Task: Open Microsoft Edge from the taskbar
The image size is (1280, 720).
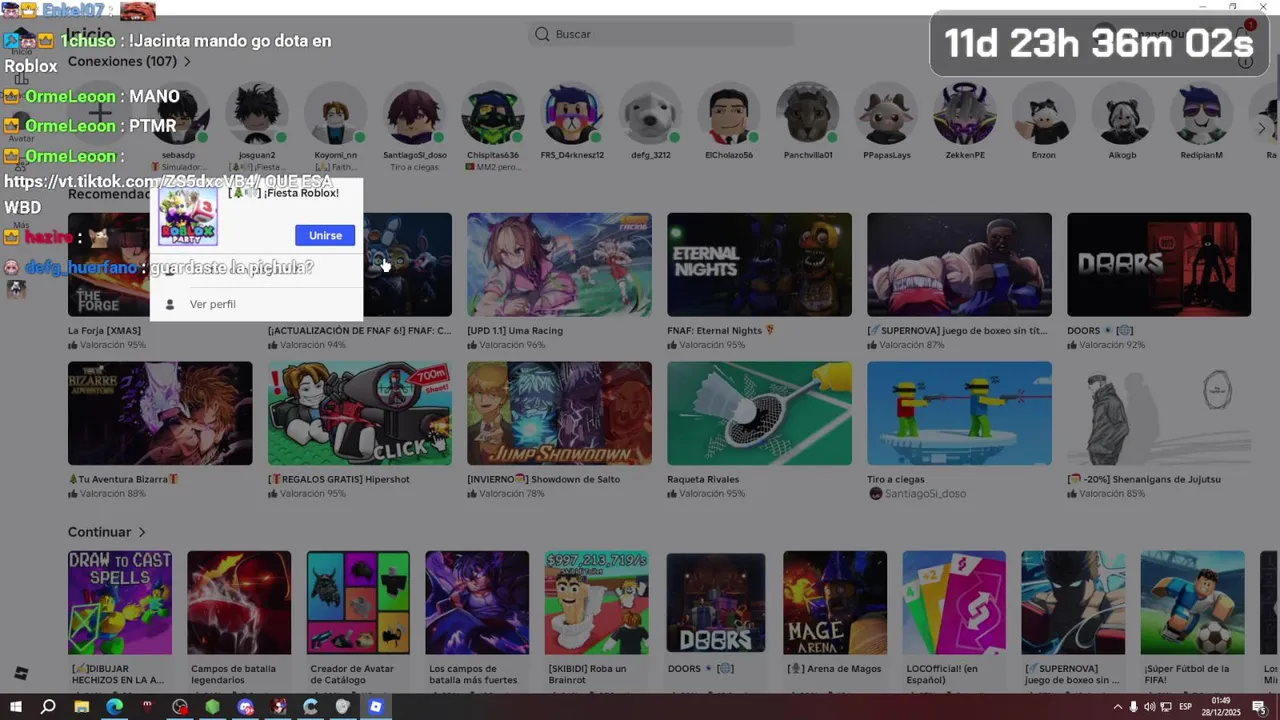Action: (115, 707)
